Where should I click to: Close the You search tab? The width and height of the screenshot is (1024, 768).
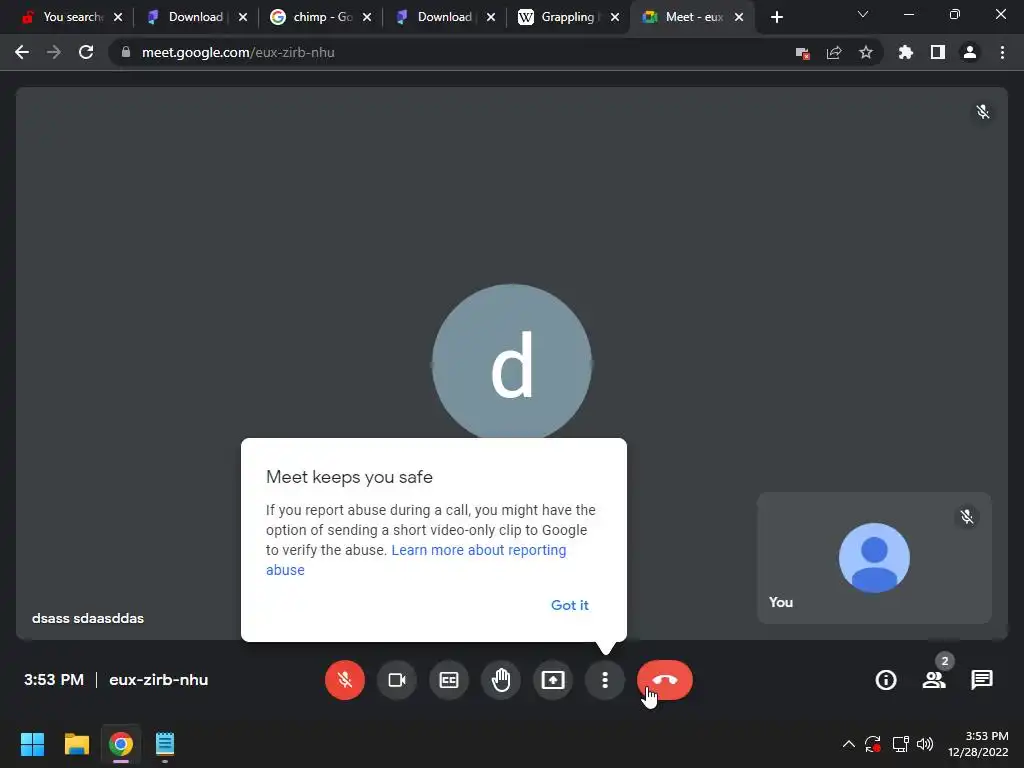point(118,17)
